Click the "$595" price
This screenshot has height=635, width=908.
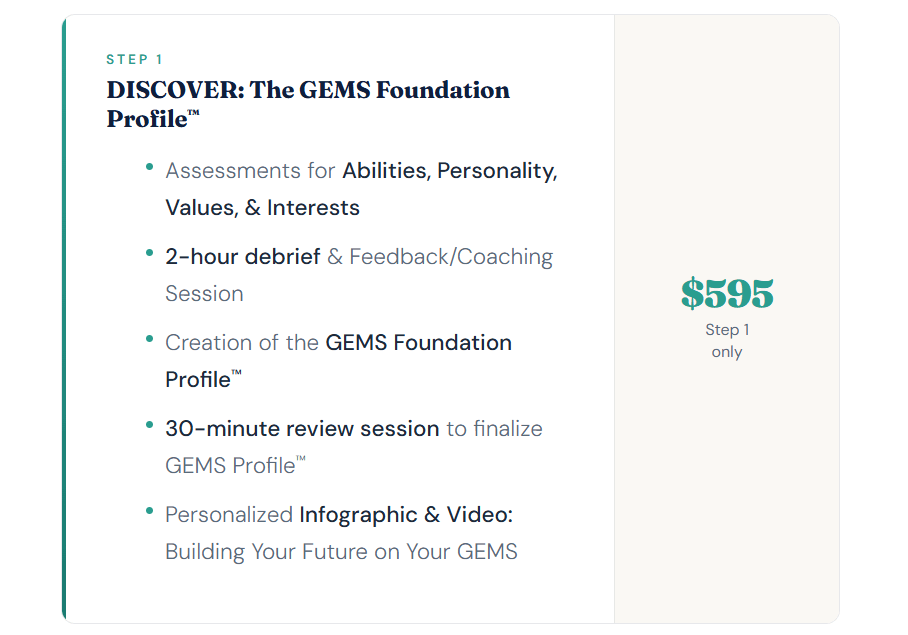pos(727,294)
